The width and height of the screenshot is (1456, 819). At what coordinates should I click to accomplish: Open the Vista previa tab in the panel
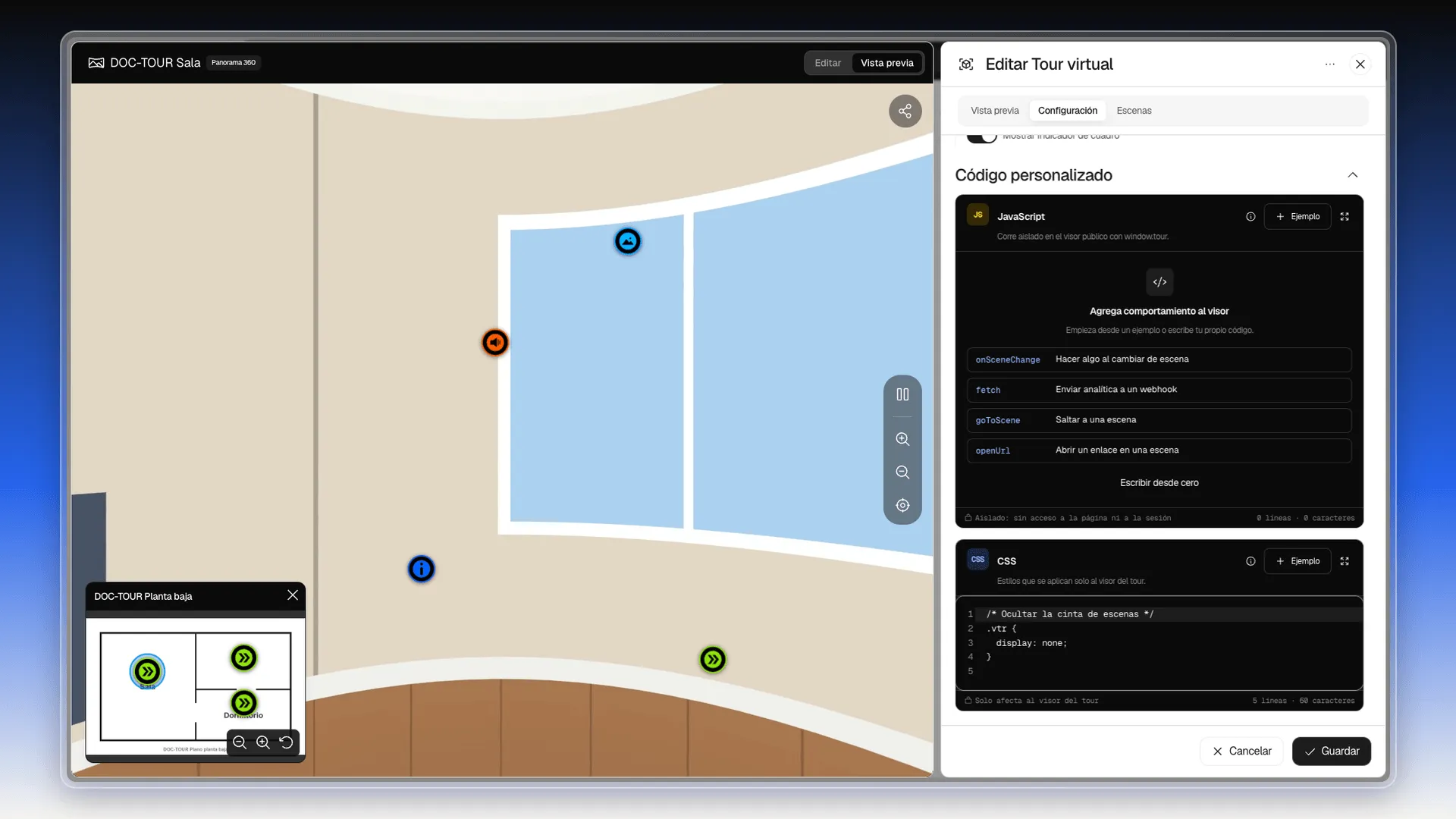[995, 111]
